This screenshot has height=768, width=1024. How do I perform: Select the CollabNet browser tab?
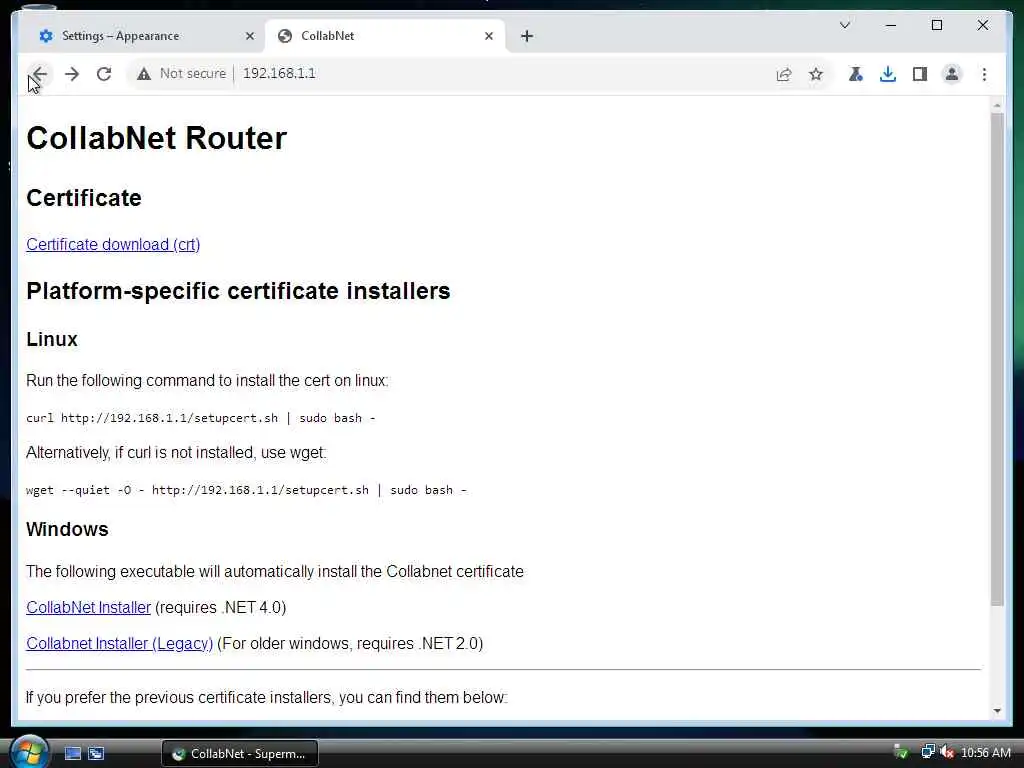[x=385, y=36]
